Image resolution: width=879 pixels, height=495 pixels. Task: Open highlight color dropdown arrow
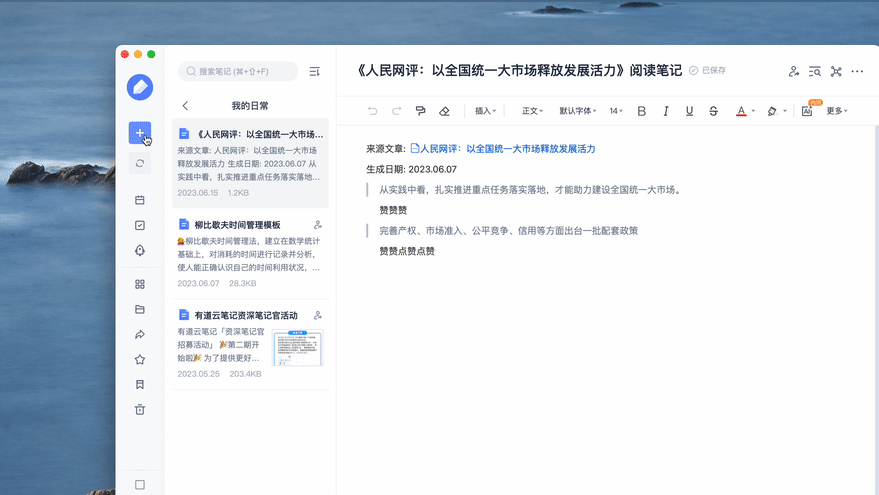(785, 111)
